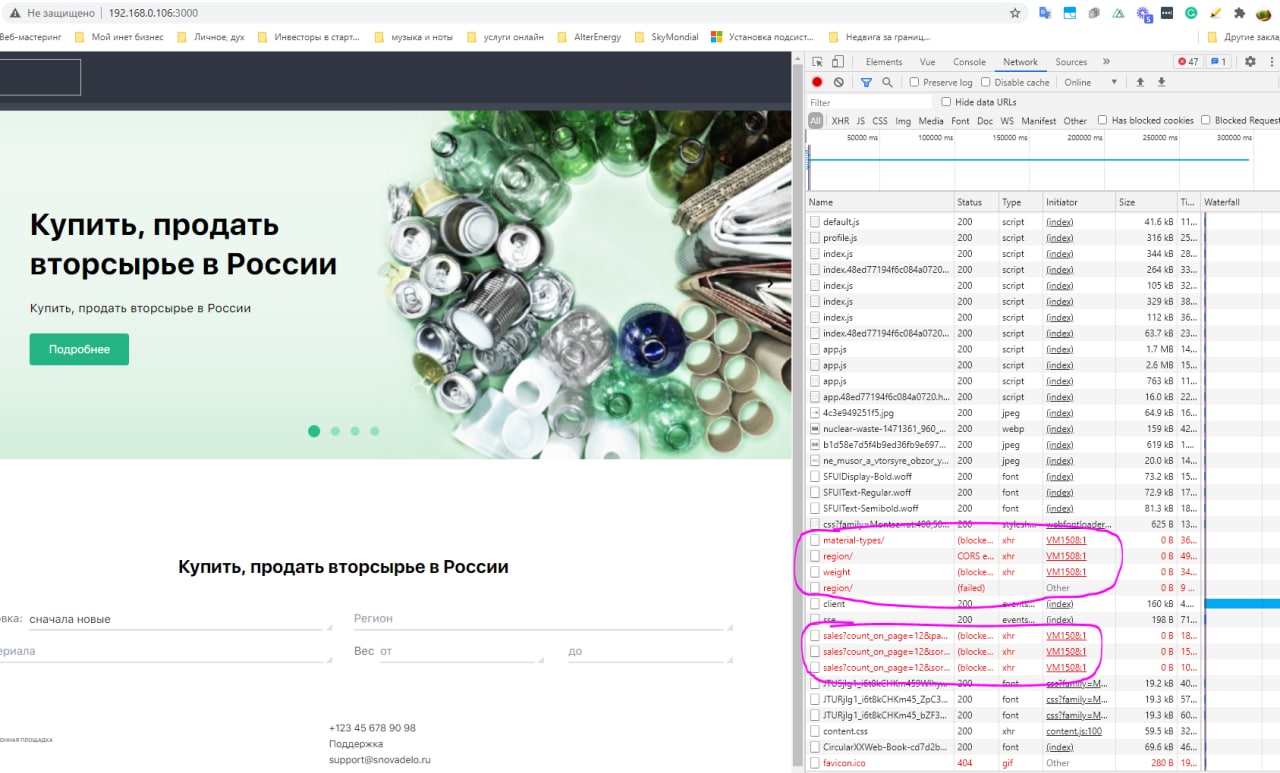Screen dimensions: 1280x773
Task: Select the fourth carousel slide dot
Action: point(375,431)
